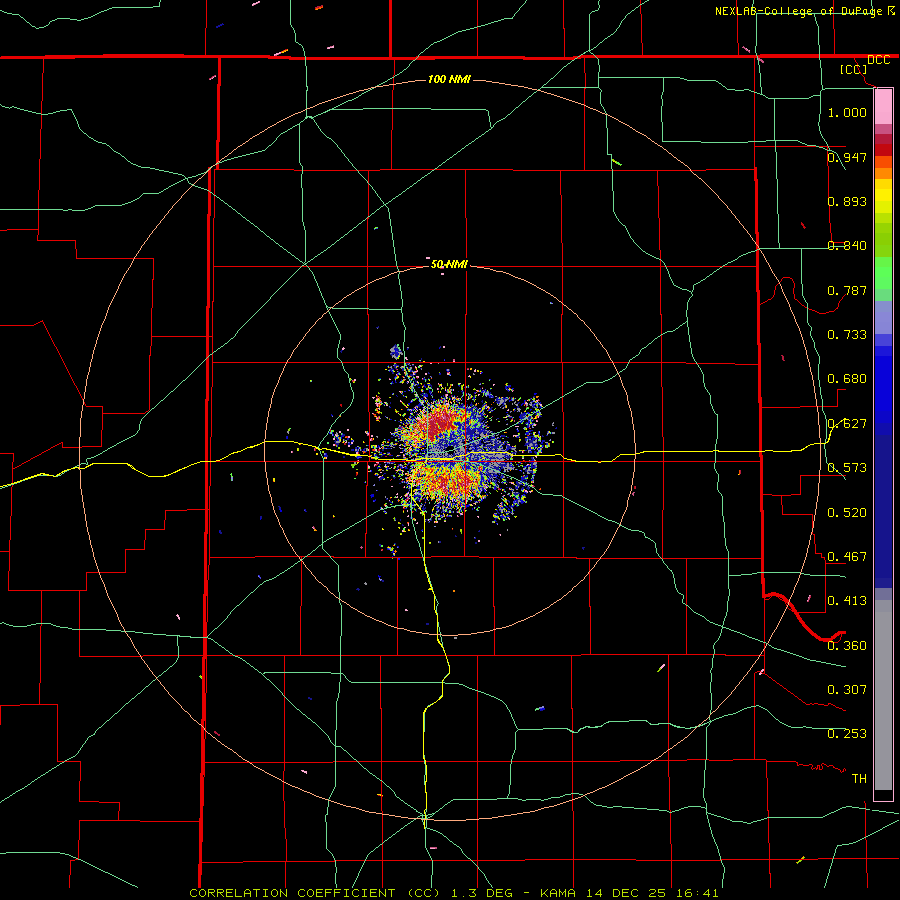
Task: Click the Correlation Coefficient product caption
Action: [x=453, y=893]
